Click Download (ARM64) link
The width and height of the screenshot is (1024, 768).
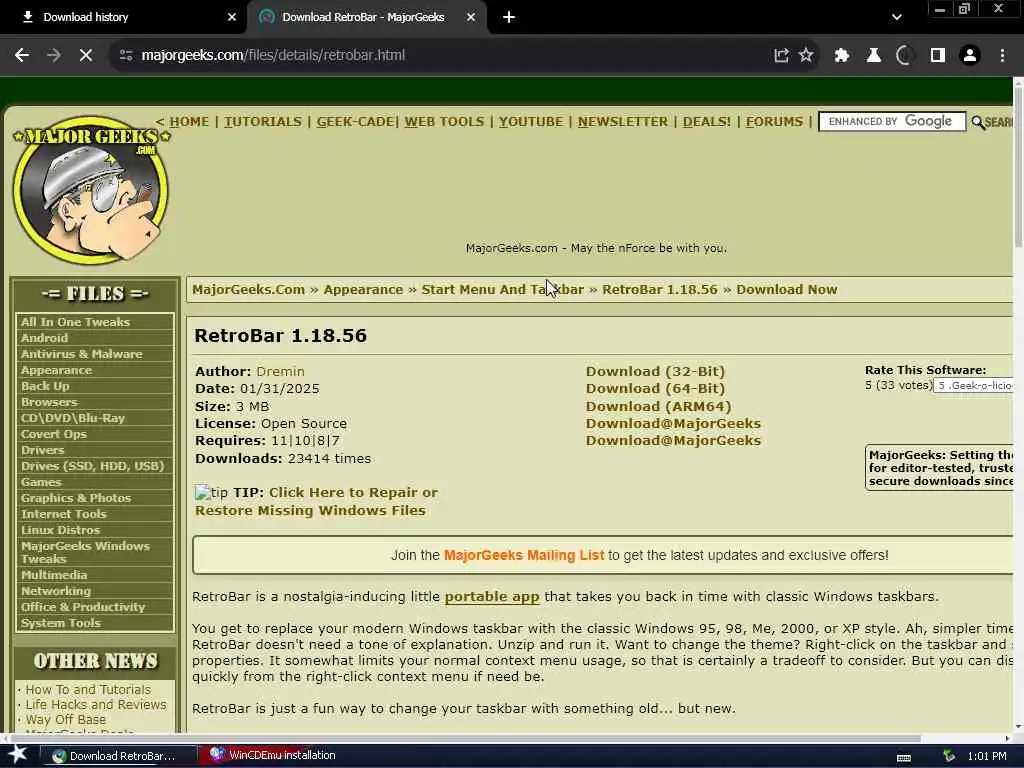[658, 406]
